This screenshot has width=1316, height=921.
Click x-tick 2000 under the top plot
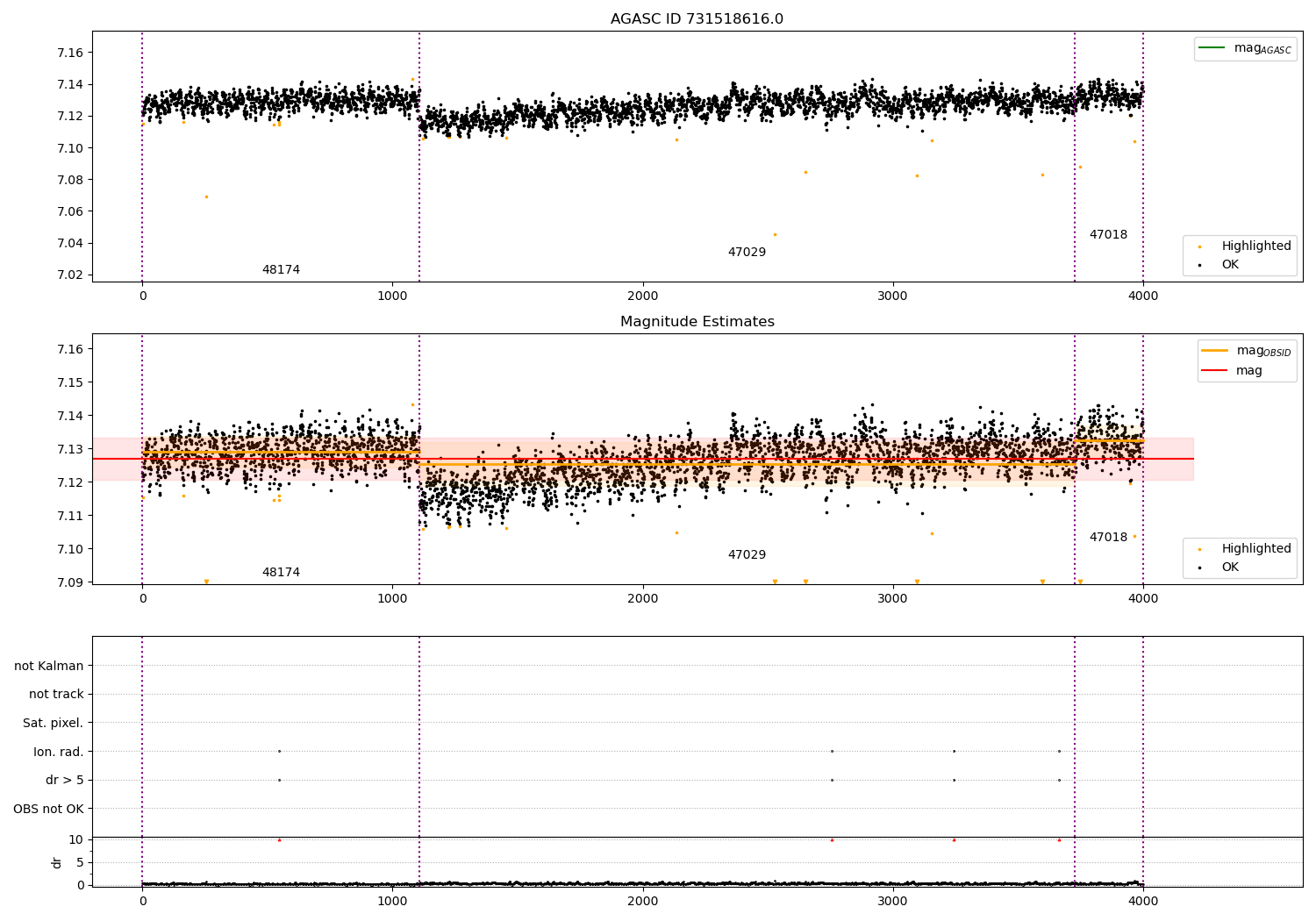coord(643,296)
